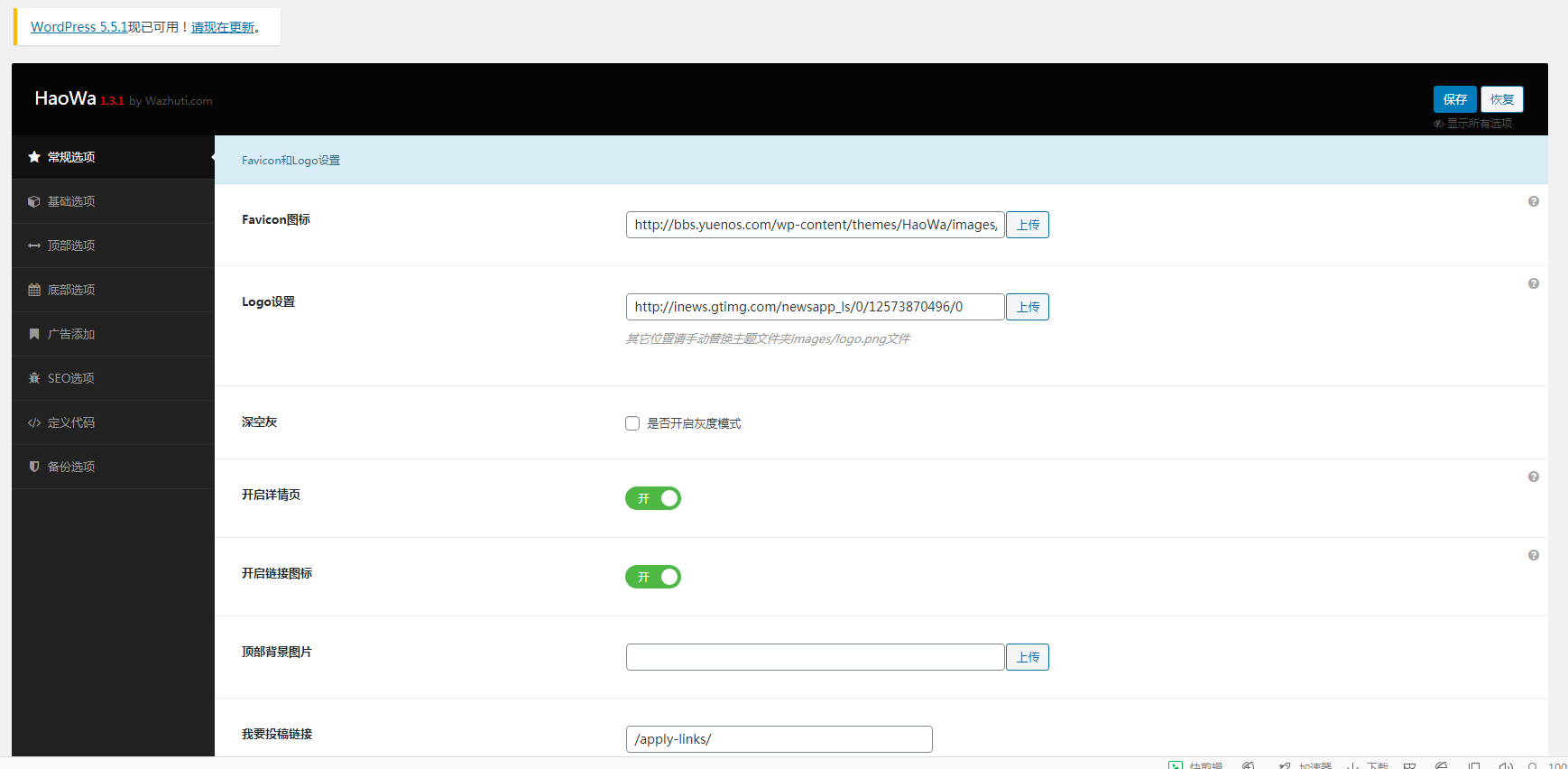Click the arrows icon for 顶部选项
1568x769 pixels.
(34, 246)
